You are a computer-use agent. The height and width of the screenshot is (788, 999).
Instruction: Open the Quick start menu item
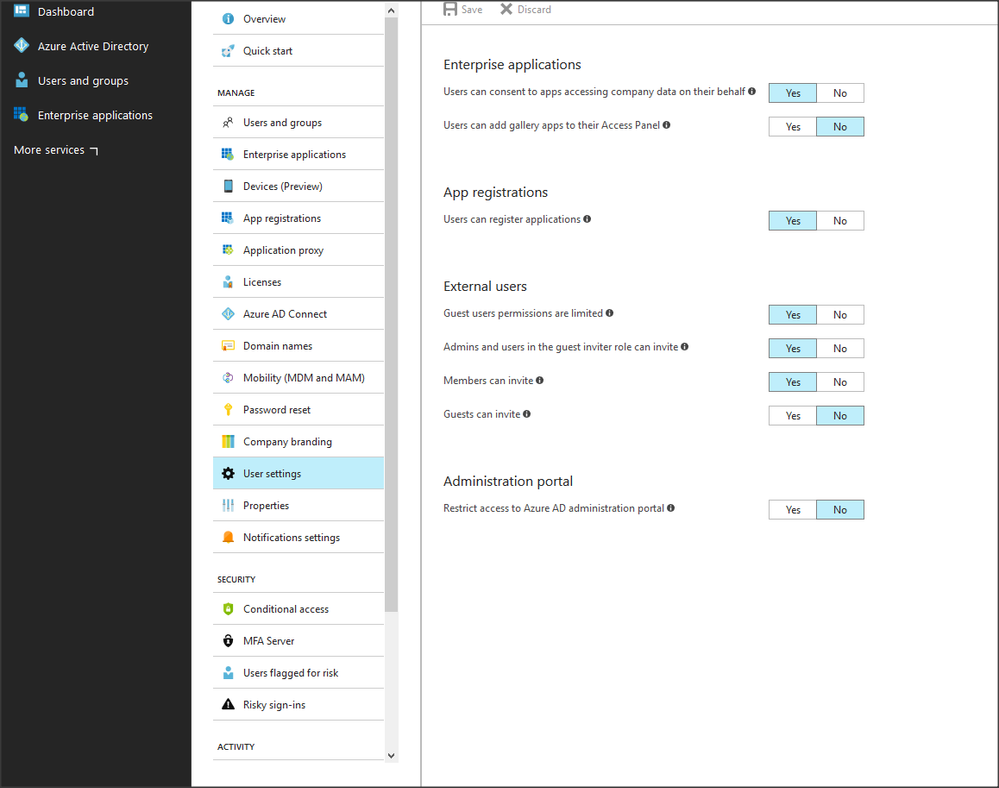tap(298, 51)
